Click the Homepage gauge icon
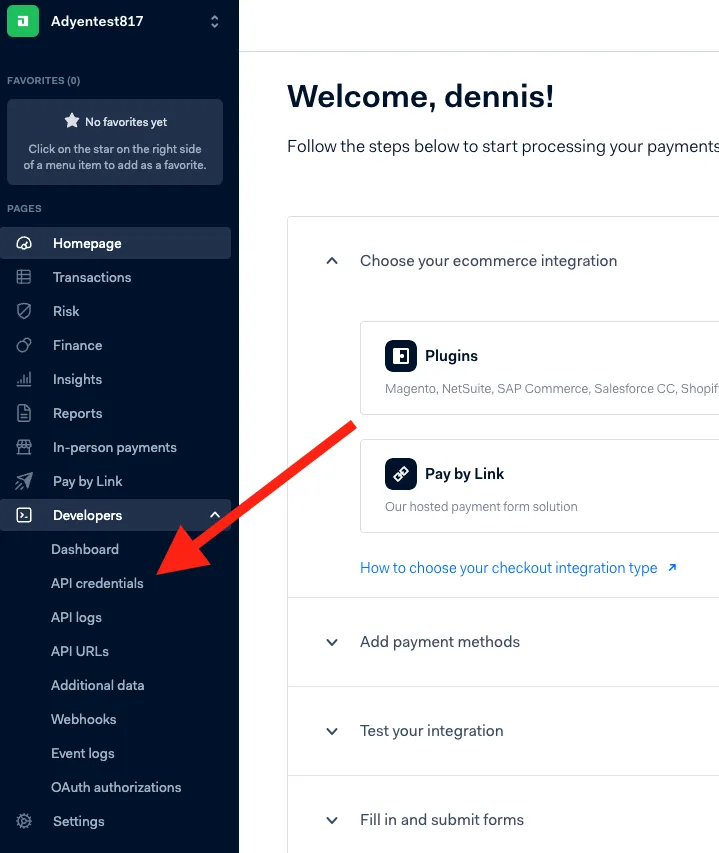Viewport: 719px width, 853px height. click(24, 243)
